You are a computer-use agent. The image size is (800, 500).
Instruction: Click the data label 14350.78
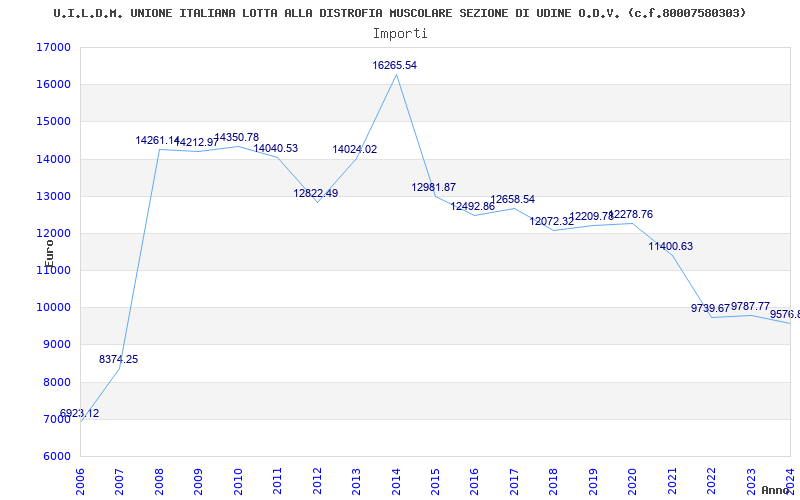point(236,137)
